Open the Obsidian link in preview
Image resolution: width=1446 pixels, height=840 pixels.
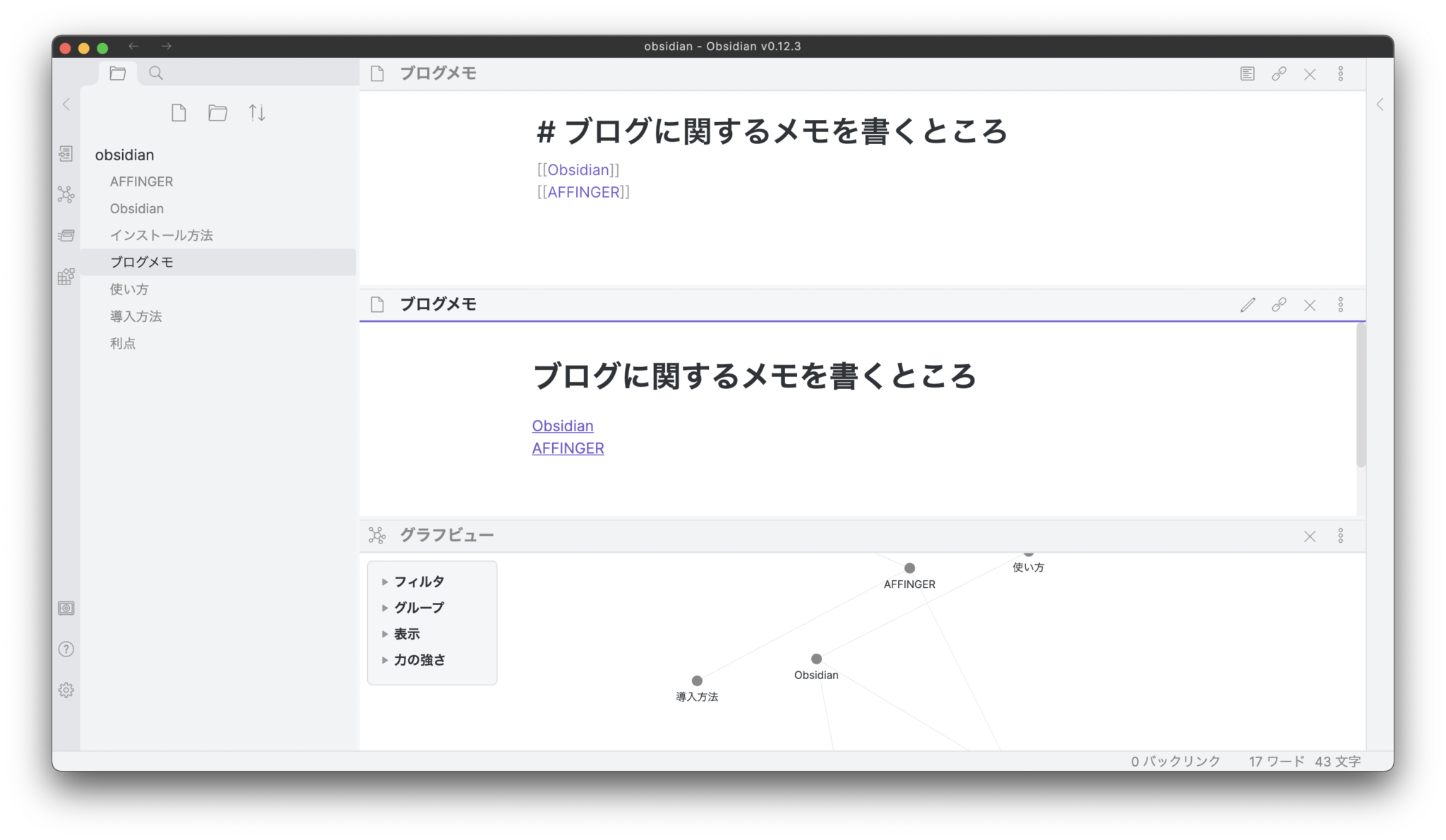coord(562,426)
